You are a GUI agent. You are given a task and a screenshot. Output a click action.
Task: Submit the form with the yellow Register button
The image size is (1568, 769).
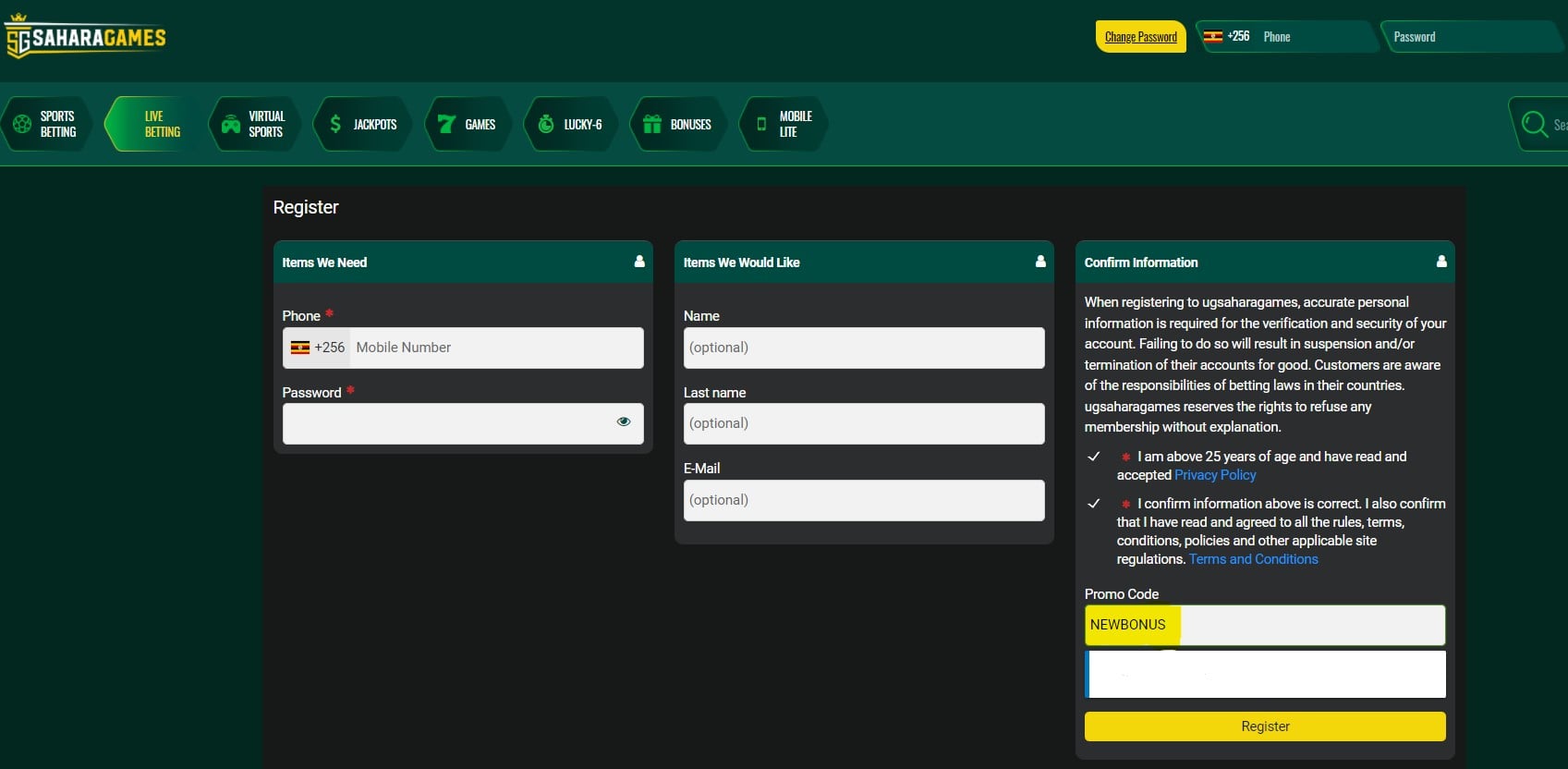tap(1265, 726)
